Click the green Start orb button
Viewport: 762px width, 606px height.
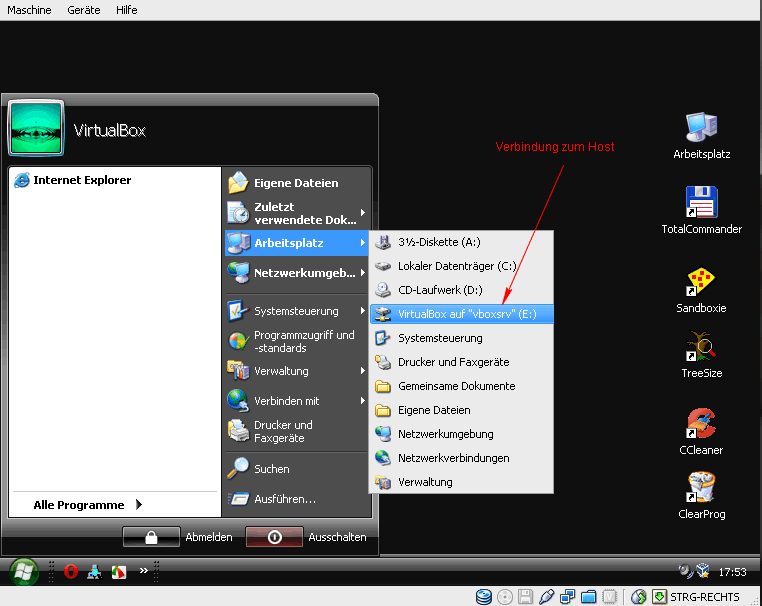click(x=24, y=571)
